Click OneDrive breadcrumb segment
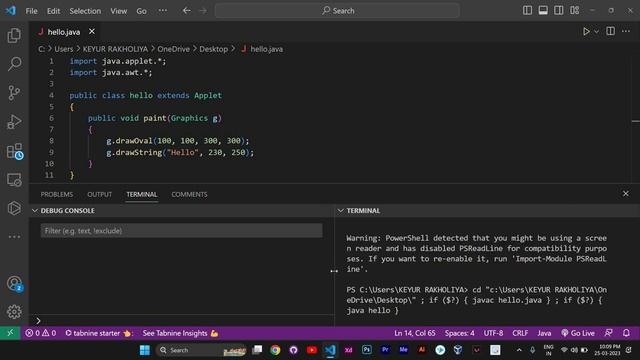 point(173,49)
